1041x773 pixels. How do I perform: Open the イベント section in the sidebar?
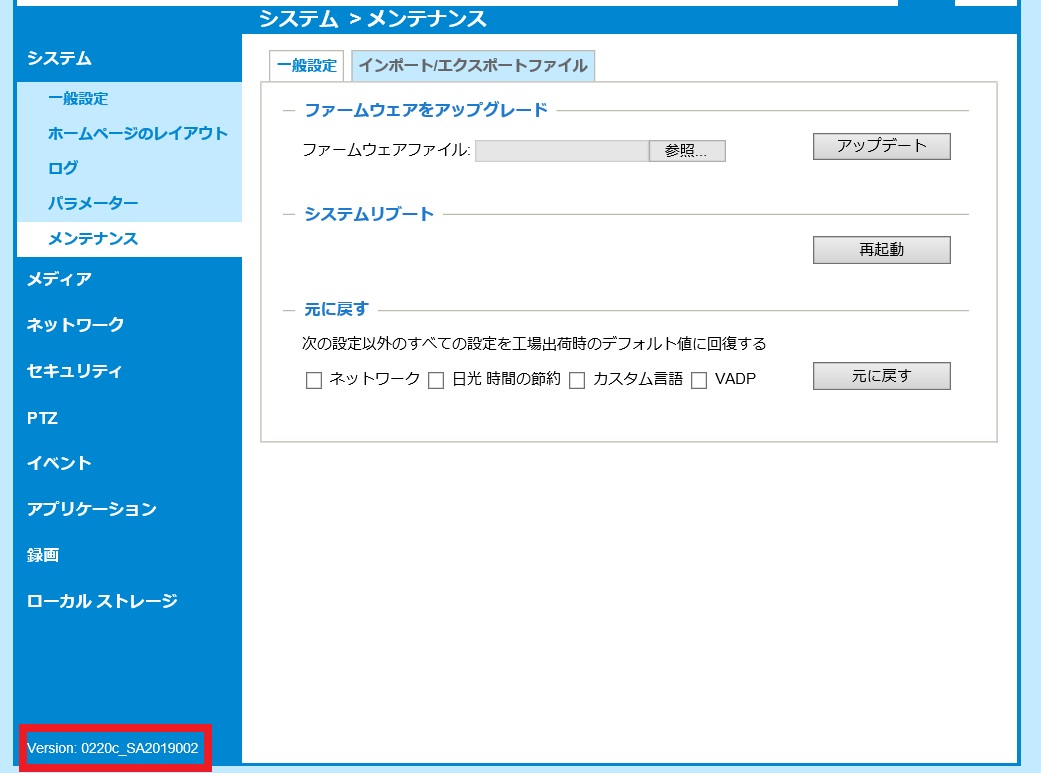(58, 463)
